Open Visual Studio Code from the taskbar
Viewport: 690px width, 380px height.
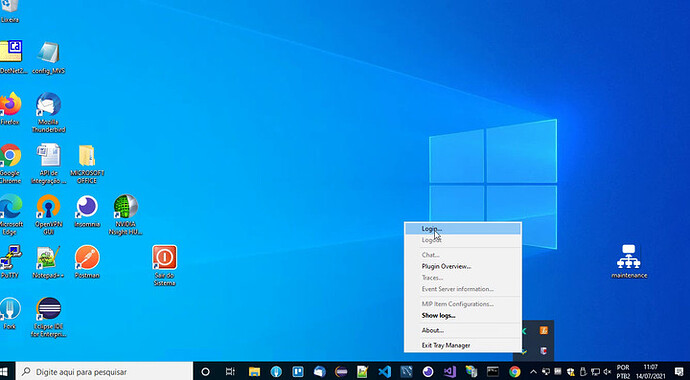(385, 371)
